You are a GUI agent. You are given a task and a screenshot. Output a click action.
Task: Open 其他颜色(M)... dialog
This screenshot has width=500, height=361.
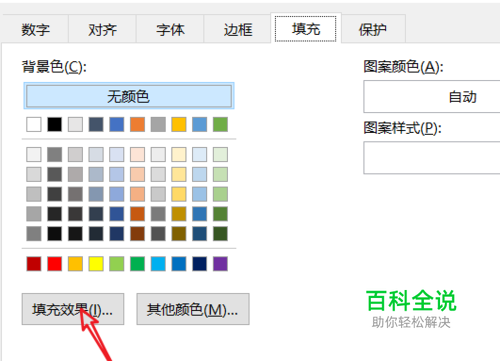click(193, 309)
